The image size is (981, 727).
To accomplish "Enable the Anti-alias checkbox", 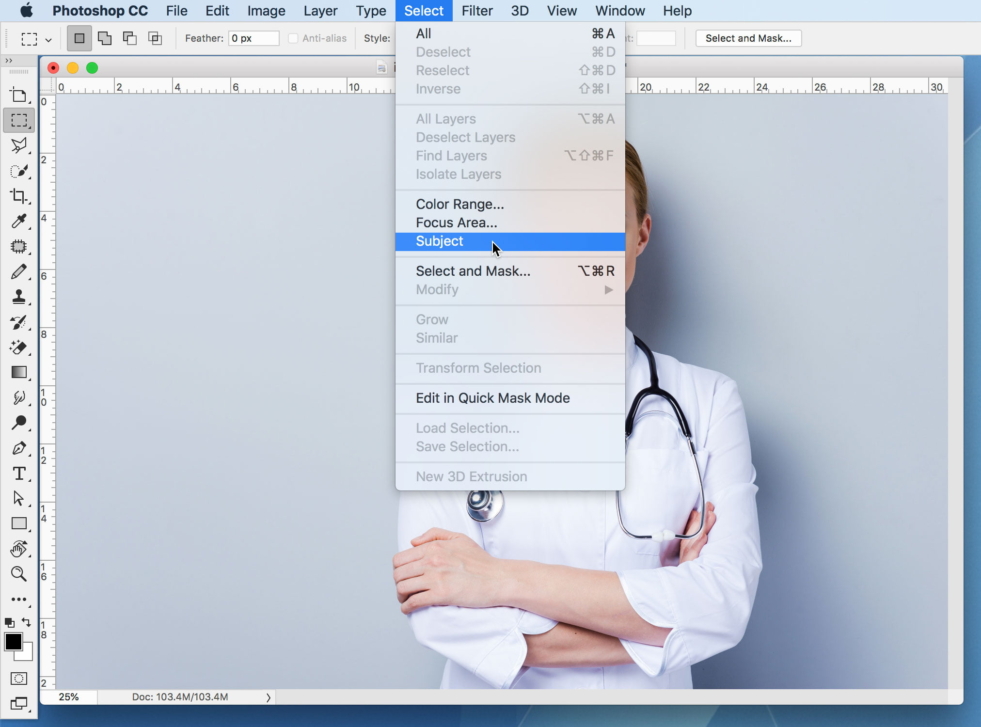I will click(291, 38).
